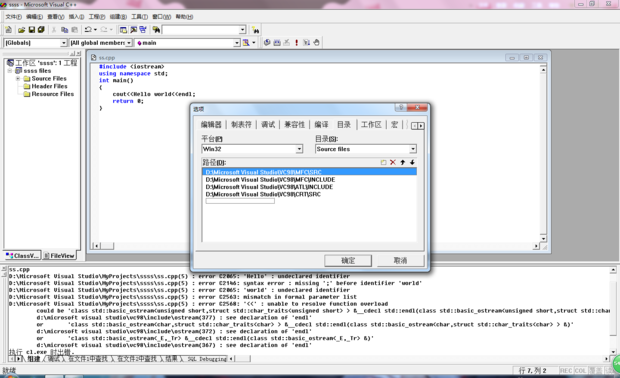Click the Redo arrow icon
620x378 pixels.
(104, 30)
